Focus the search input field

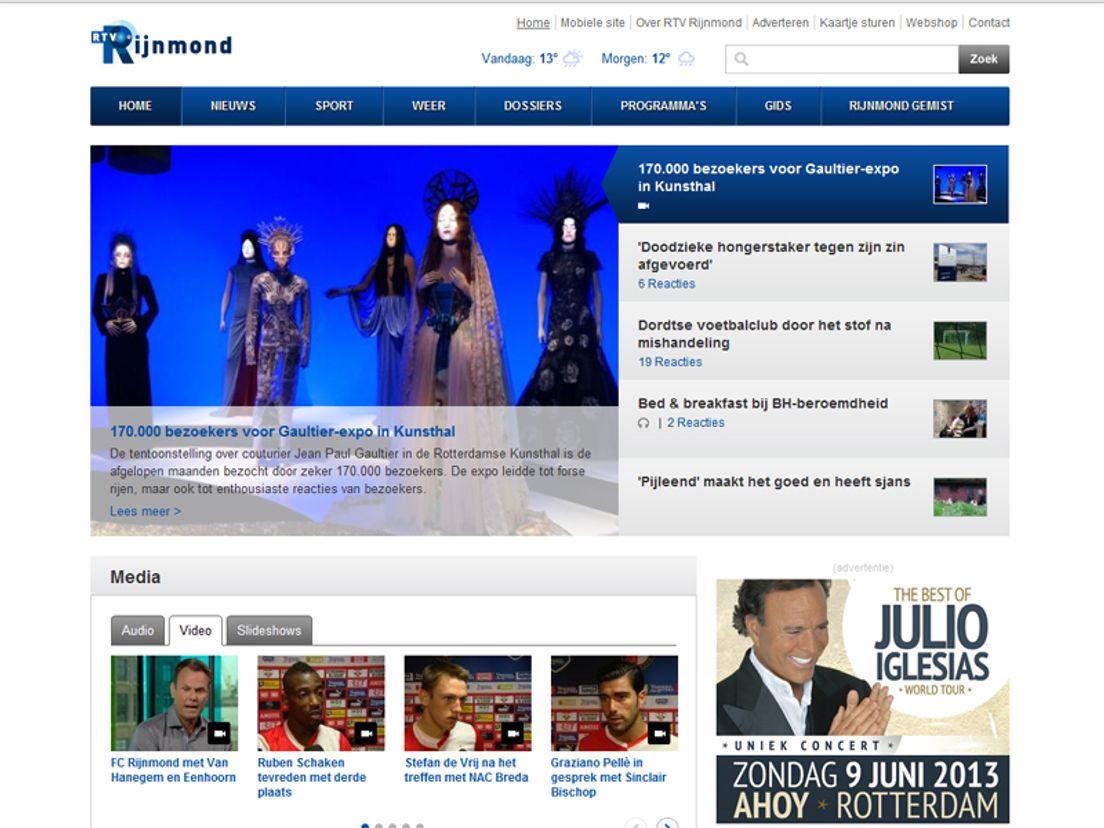(842, 59)
